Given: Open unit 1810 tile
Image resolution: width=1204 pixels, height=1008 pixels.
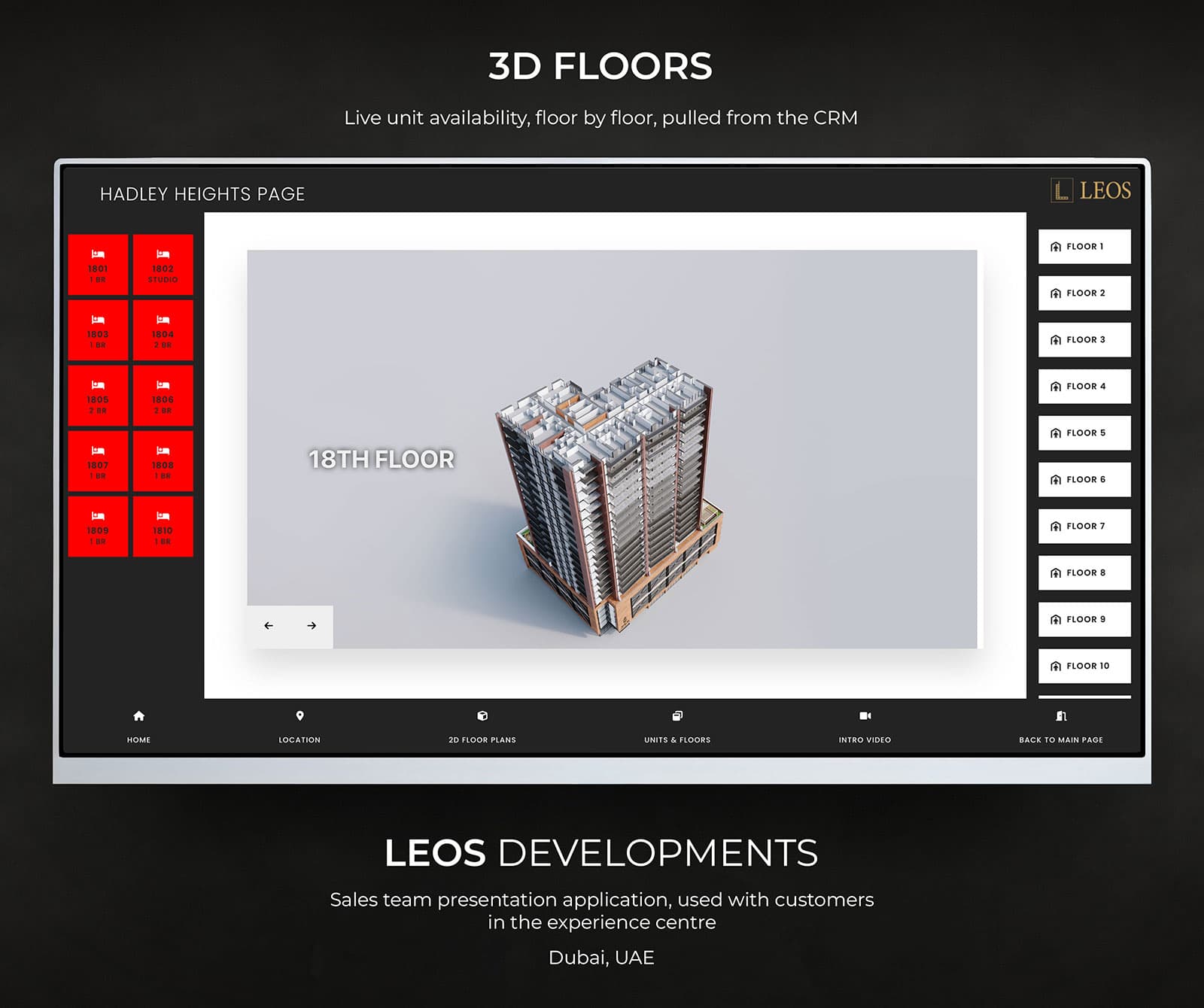Looking at the screenshot, I should (163, 526).
